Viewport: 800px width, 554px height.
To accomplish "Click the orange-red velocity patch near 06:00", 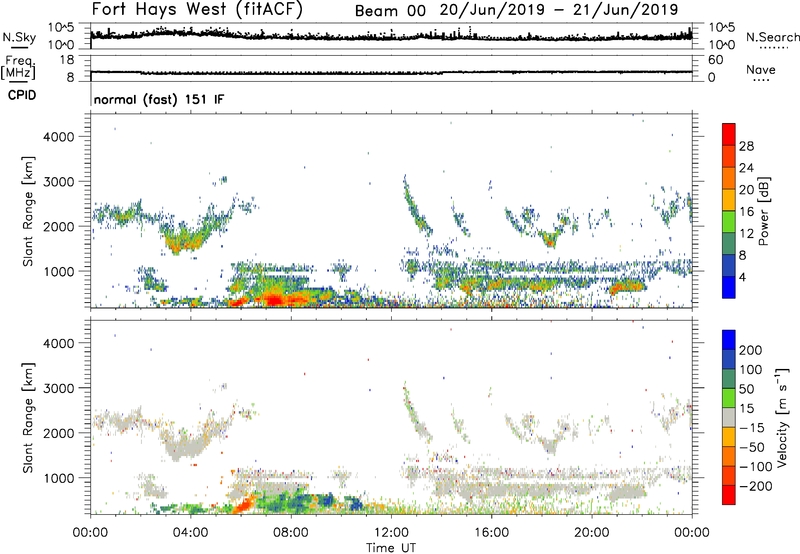I will coord(246,503).
